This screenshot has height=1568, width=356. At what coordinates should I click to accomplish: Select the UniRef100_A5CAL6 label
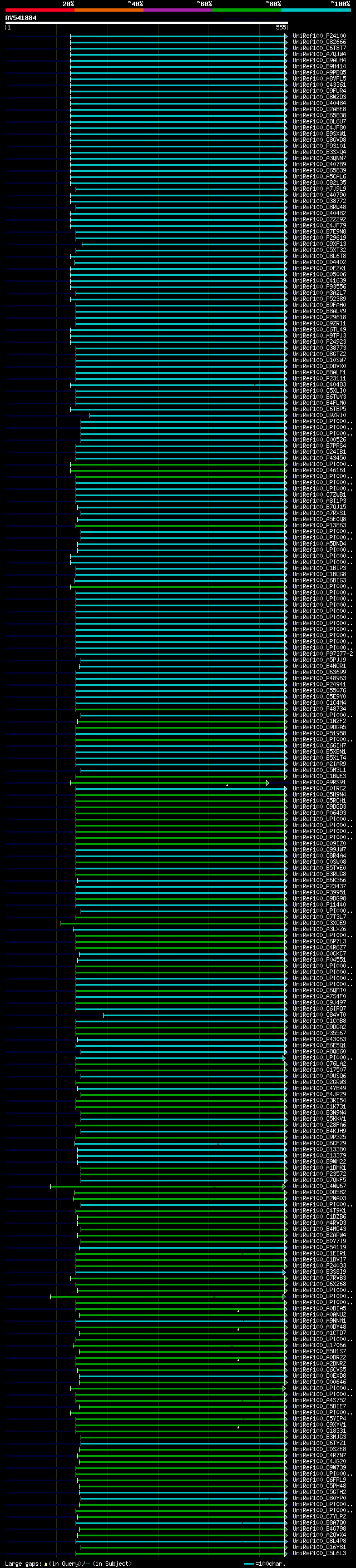[x=319, y=176]
